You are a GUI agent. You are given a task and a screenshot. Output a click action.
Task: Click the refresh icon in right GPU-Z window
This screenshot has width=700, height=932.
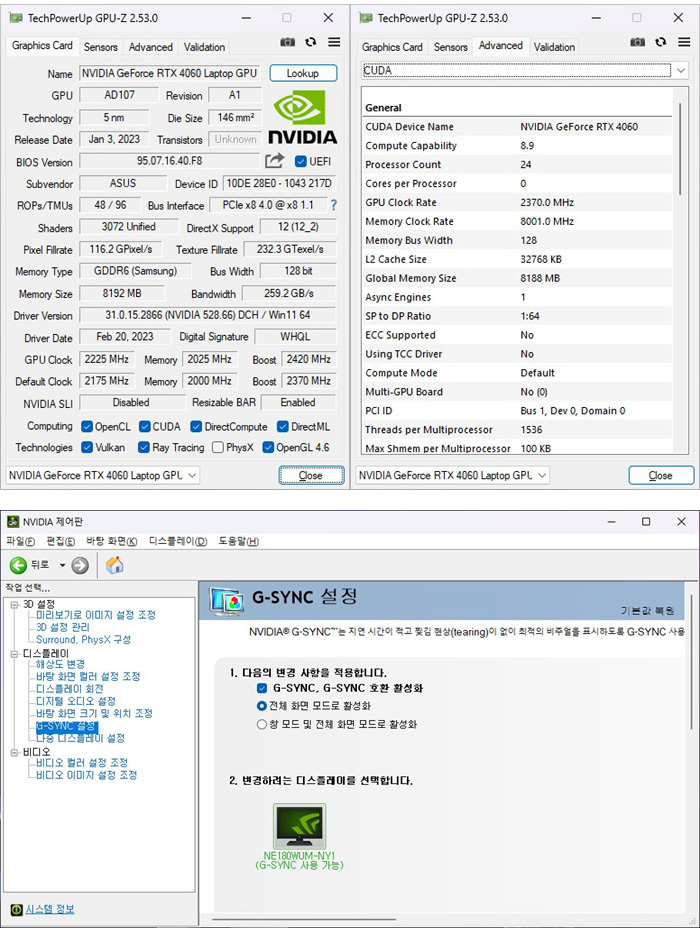660,42
